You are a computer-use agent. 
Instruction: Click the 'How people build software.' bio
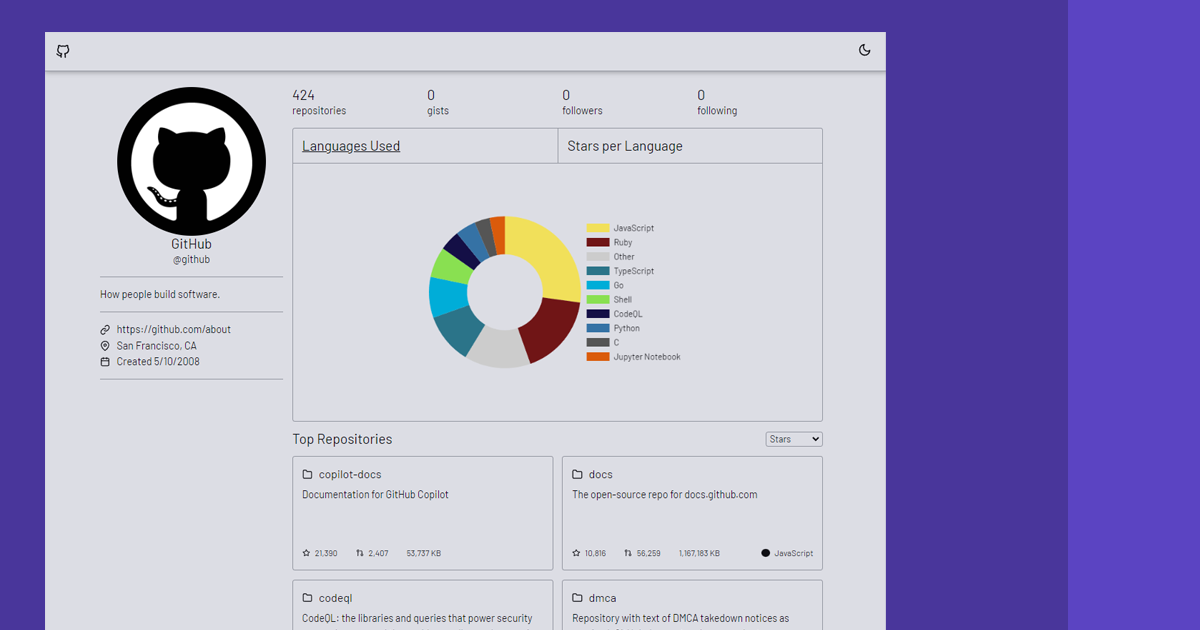point(160,294)
